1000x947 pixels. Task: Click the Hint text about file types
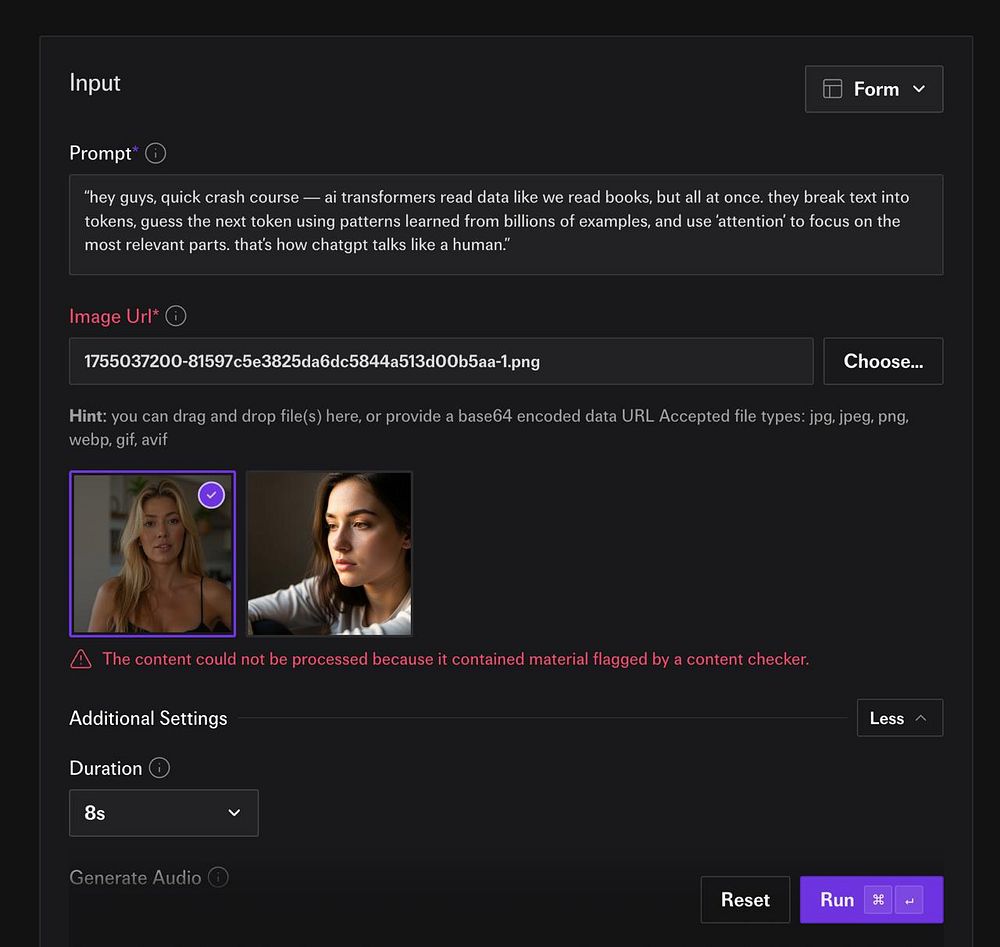pos(489,428)
